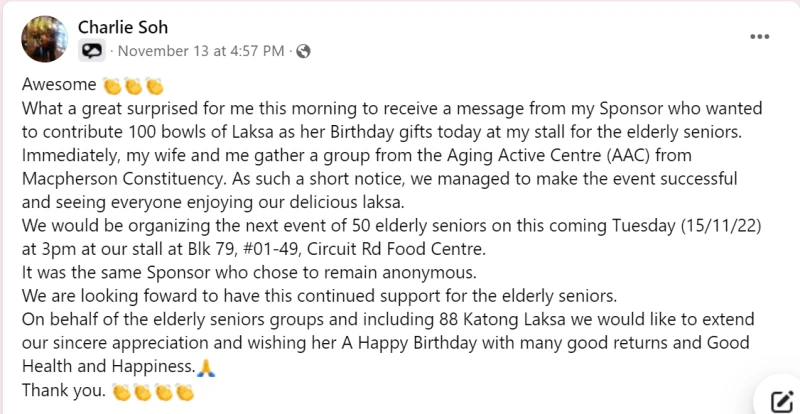Image resolution: width=800 pixels, height=414 pixels.
Task: Click the first clapping emoji after Thank you
Action: (121, 392)
